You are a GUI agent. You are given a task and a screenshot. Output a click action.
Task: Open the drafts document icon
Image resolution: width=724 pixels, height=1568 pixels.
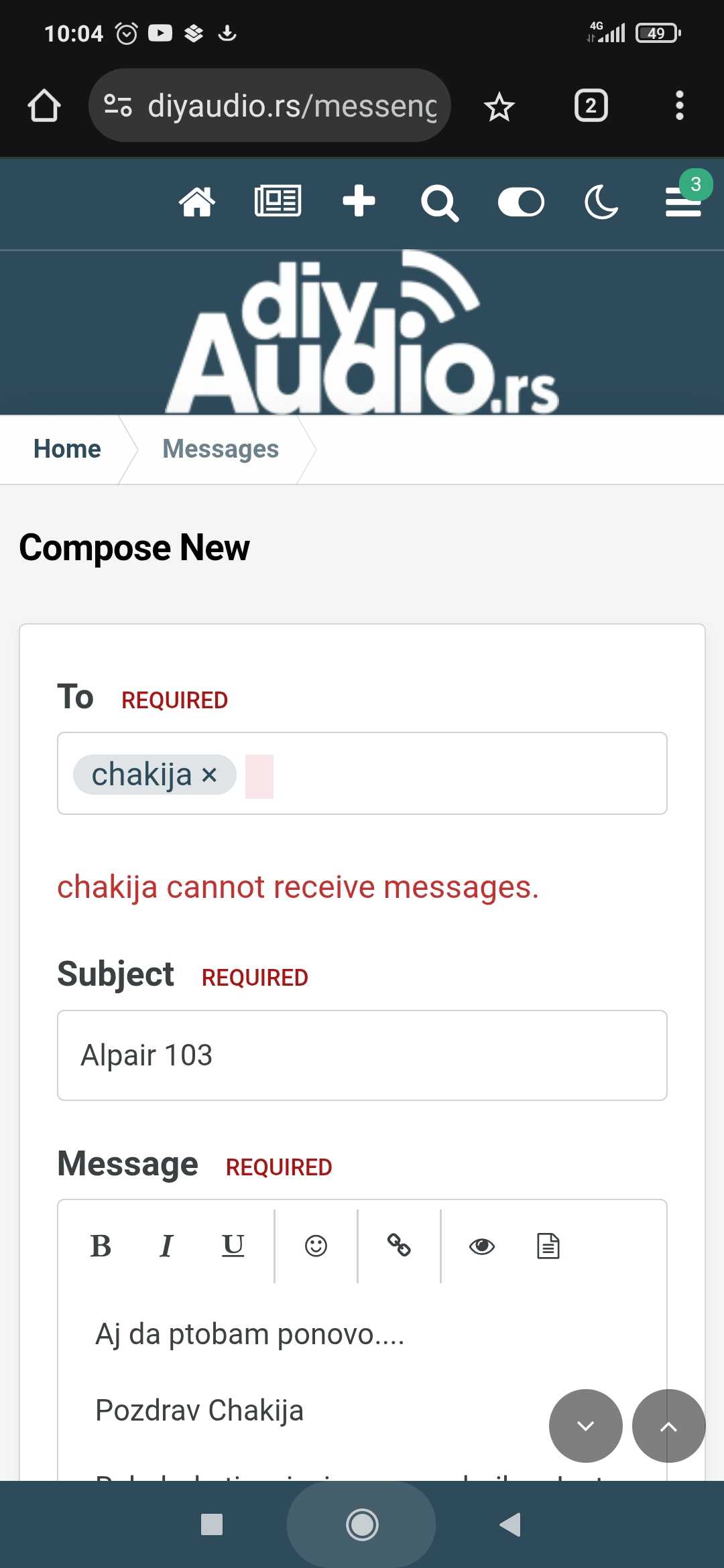tap(548, 1246)
